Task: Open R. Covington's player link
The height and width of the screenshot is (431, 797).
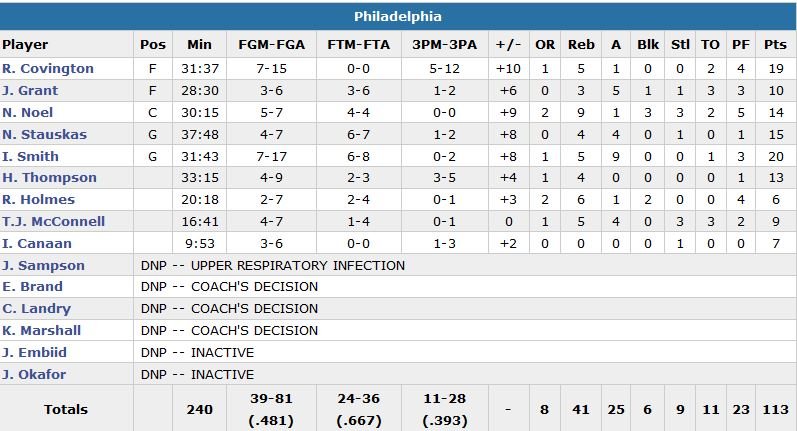Action: coord(48,69)
